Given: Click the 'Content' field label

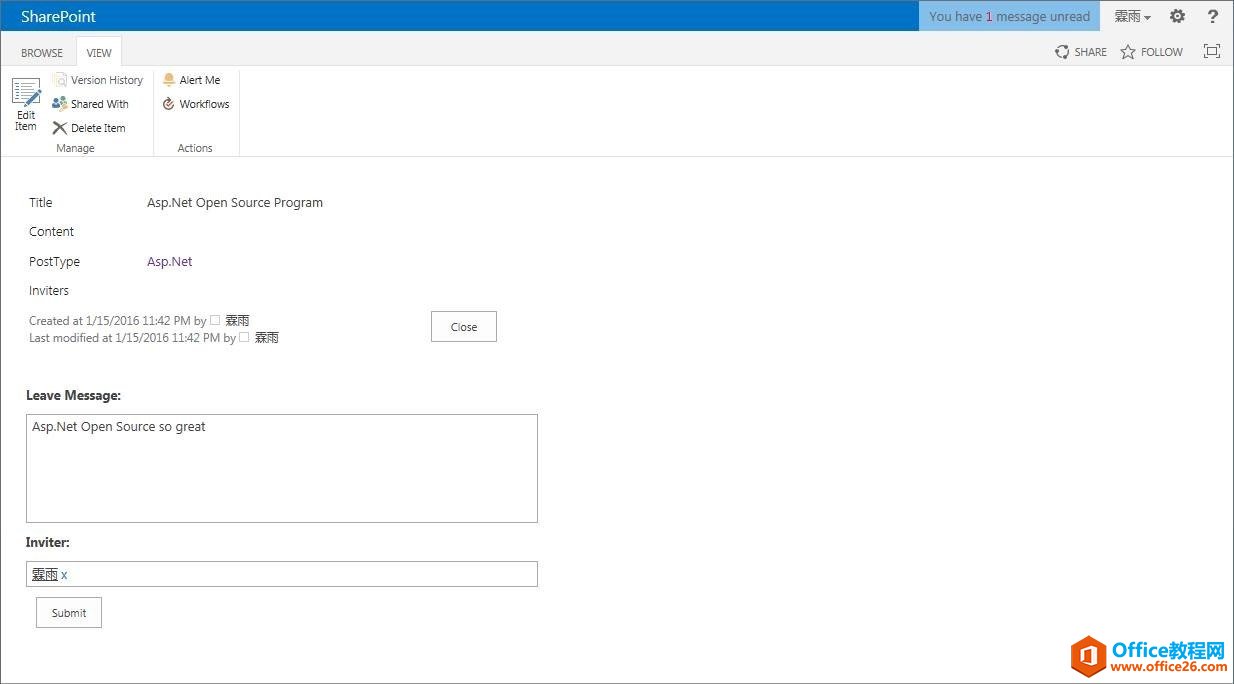Looking at the screenshot, I should tap(51, 231).
